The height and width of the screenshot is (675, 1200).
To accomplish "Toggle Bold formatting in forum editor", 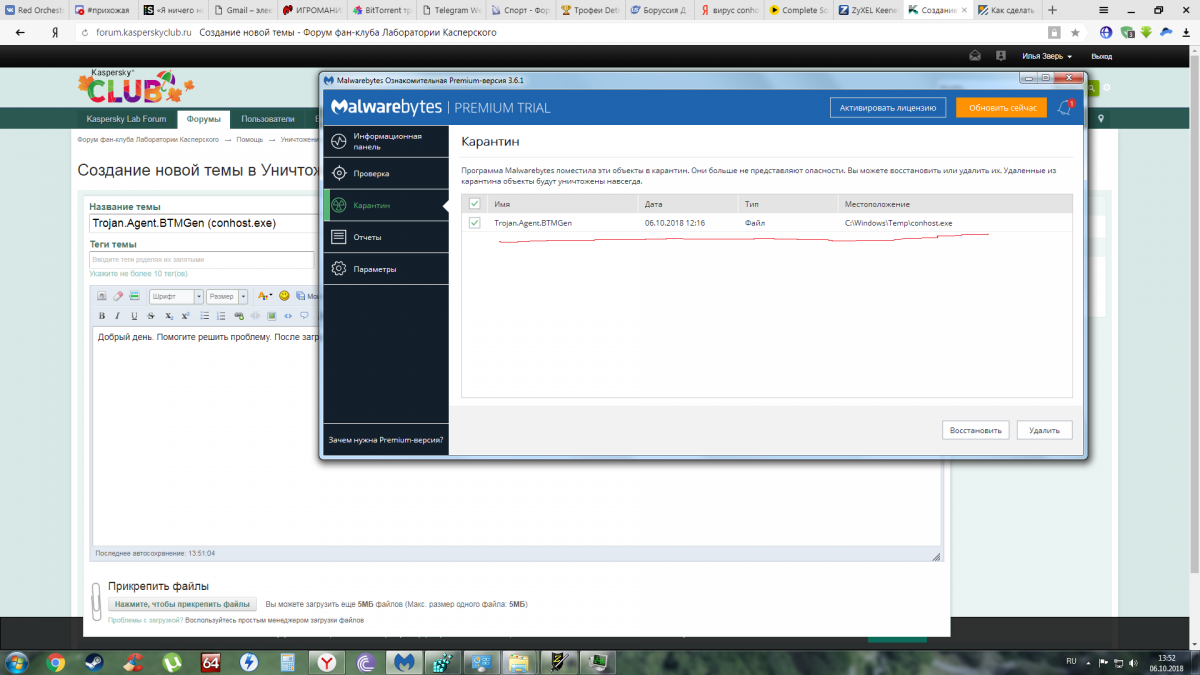I will coord(101,316).
